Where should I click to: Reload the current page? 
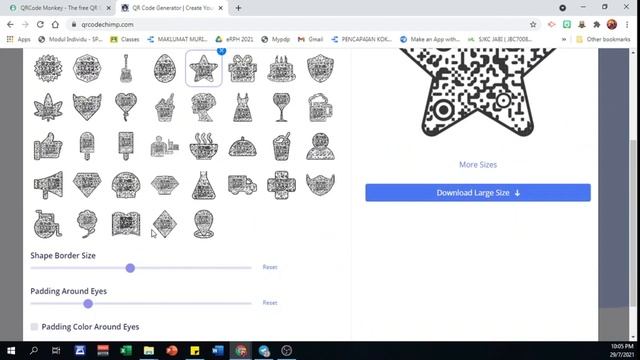[40, 24]
